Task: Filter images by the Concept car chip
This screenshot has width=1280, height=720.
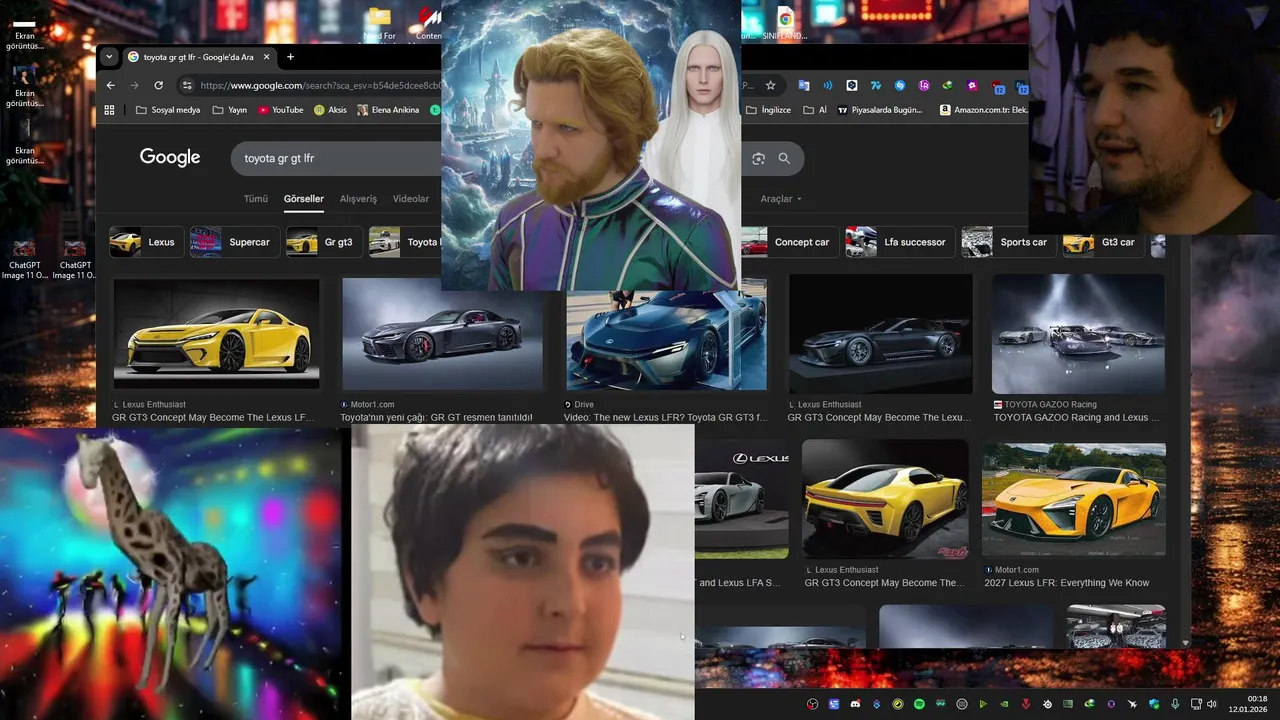Action: pos(788,242)
